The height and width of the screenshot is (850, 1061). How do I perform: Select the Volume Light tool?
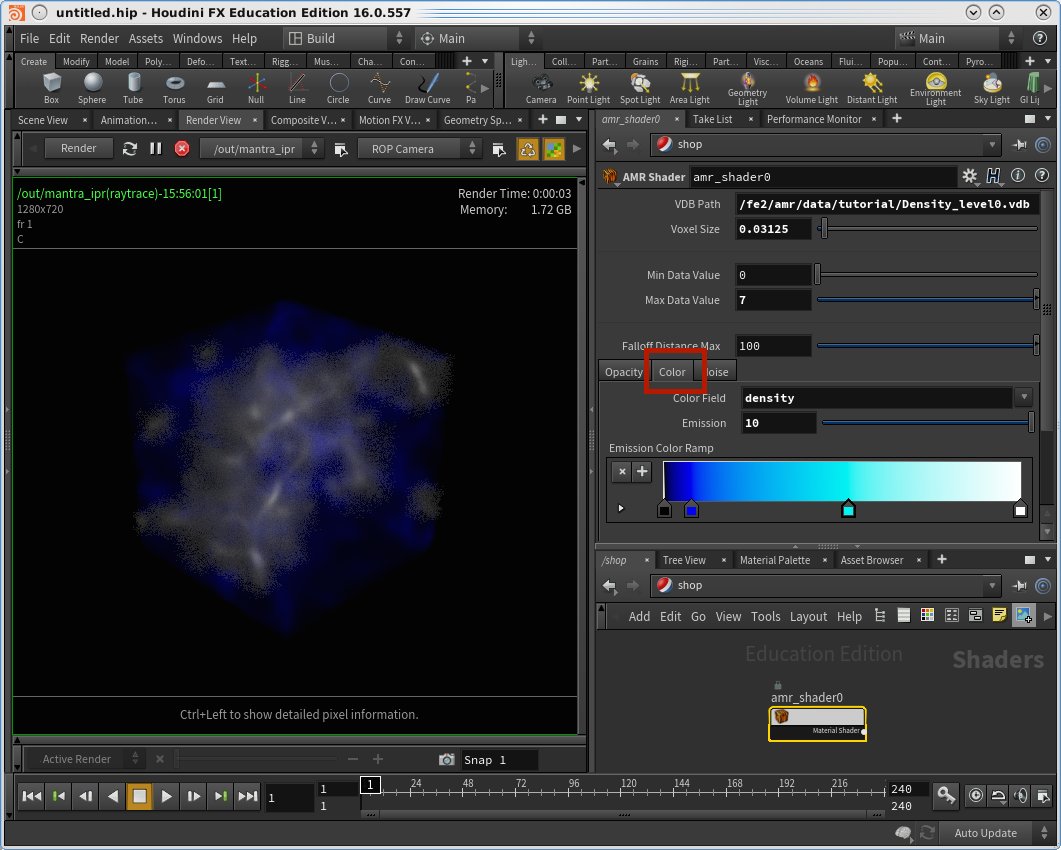tap(811, 87)
